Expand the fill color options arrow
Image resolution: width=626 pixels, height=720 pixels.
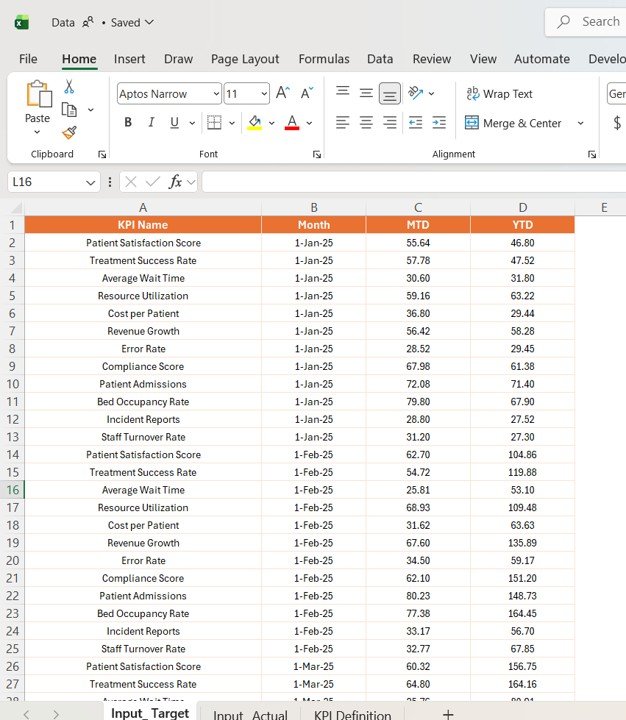pos(272,123)
